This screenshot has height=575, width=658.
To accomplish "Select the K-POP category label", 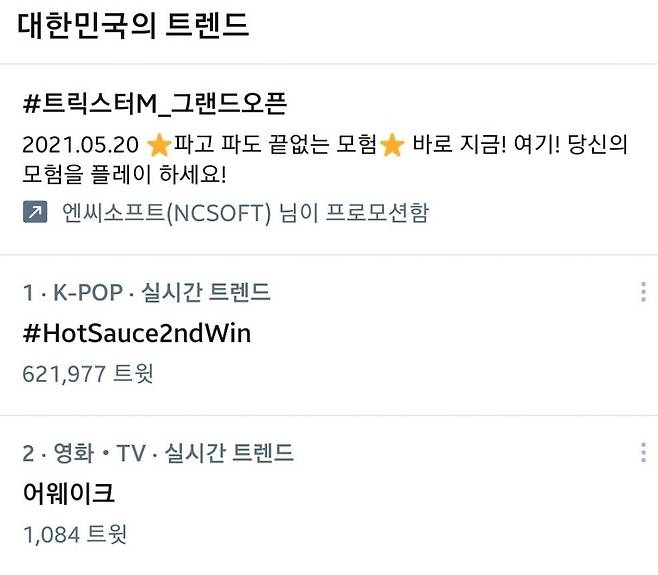I will (88, 292).
